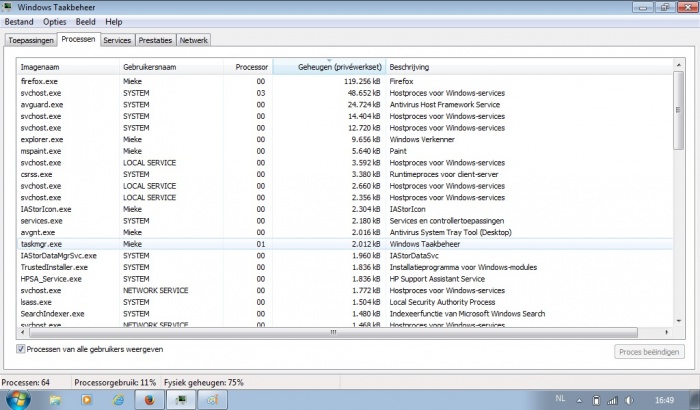
Task: Open the volume speaker tray icon
Action: point(629,400)
